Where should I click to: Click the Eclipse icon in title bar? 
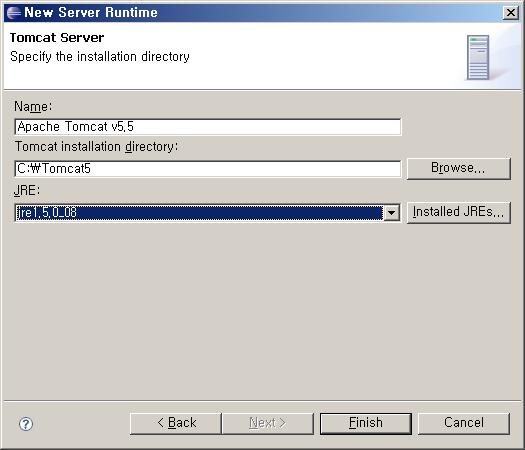pos(14,13)
